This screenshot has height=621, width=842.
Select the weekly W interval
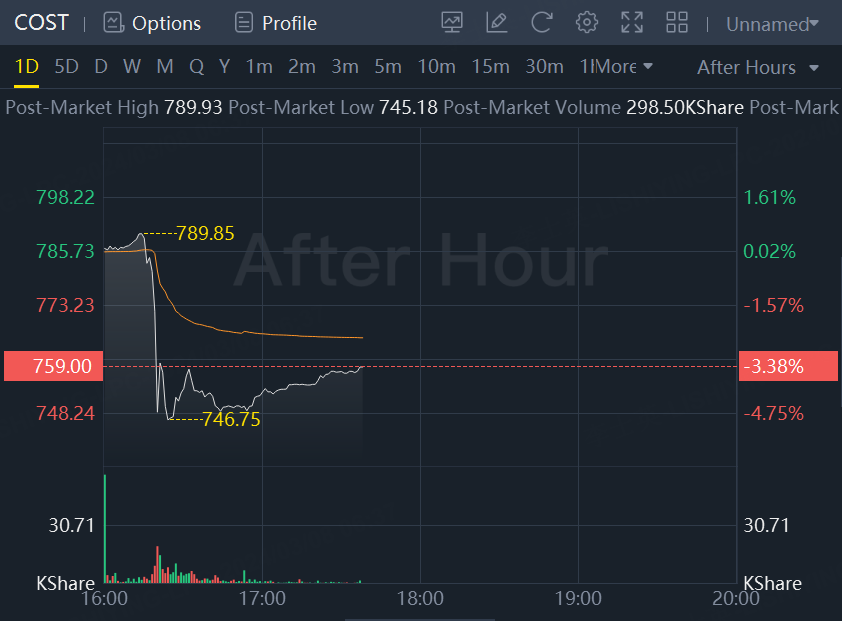coord(132,67)
